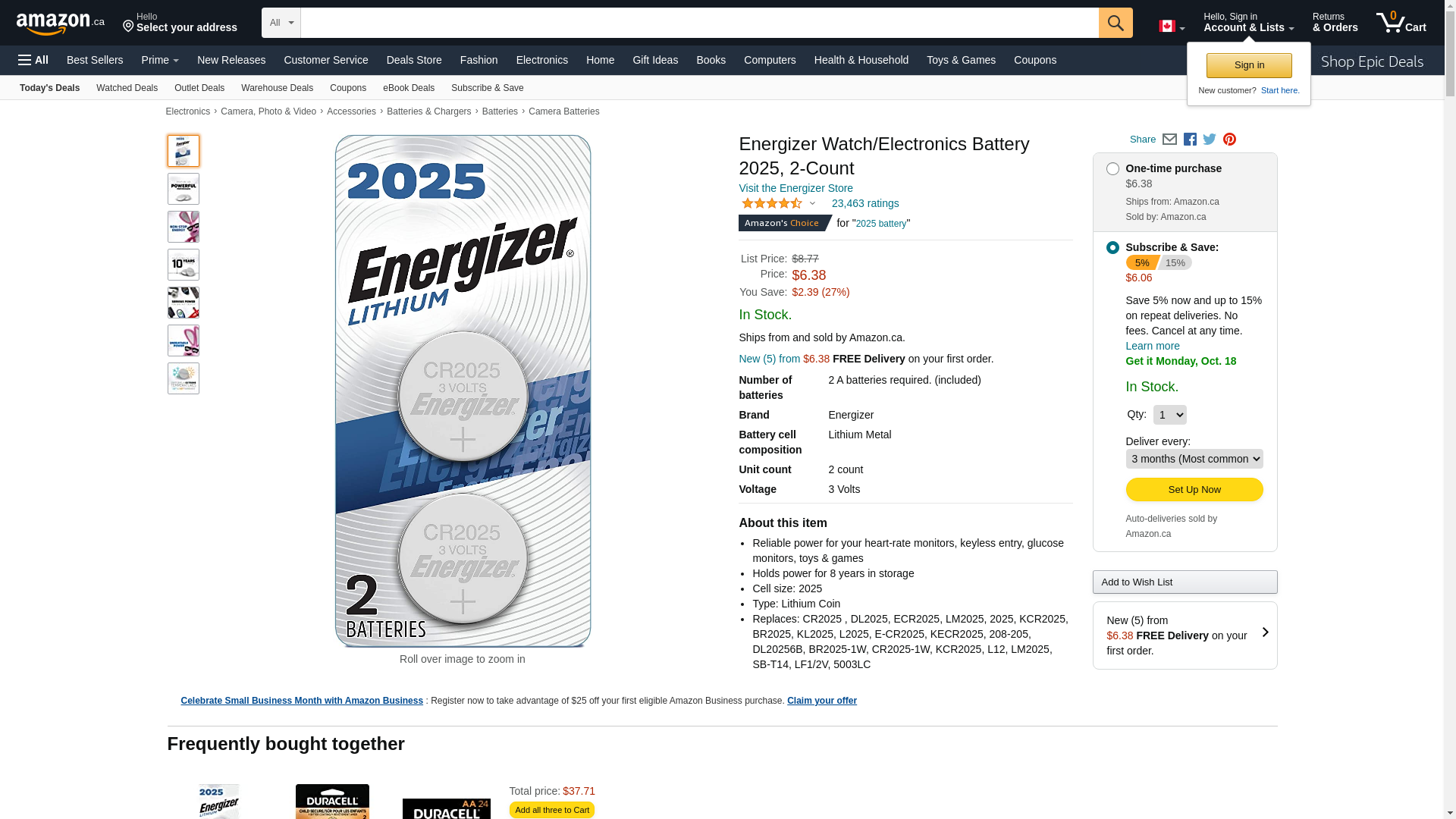
Task: Open the shopping cart icon
Action: coord(1401,22)
